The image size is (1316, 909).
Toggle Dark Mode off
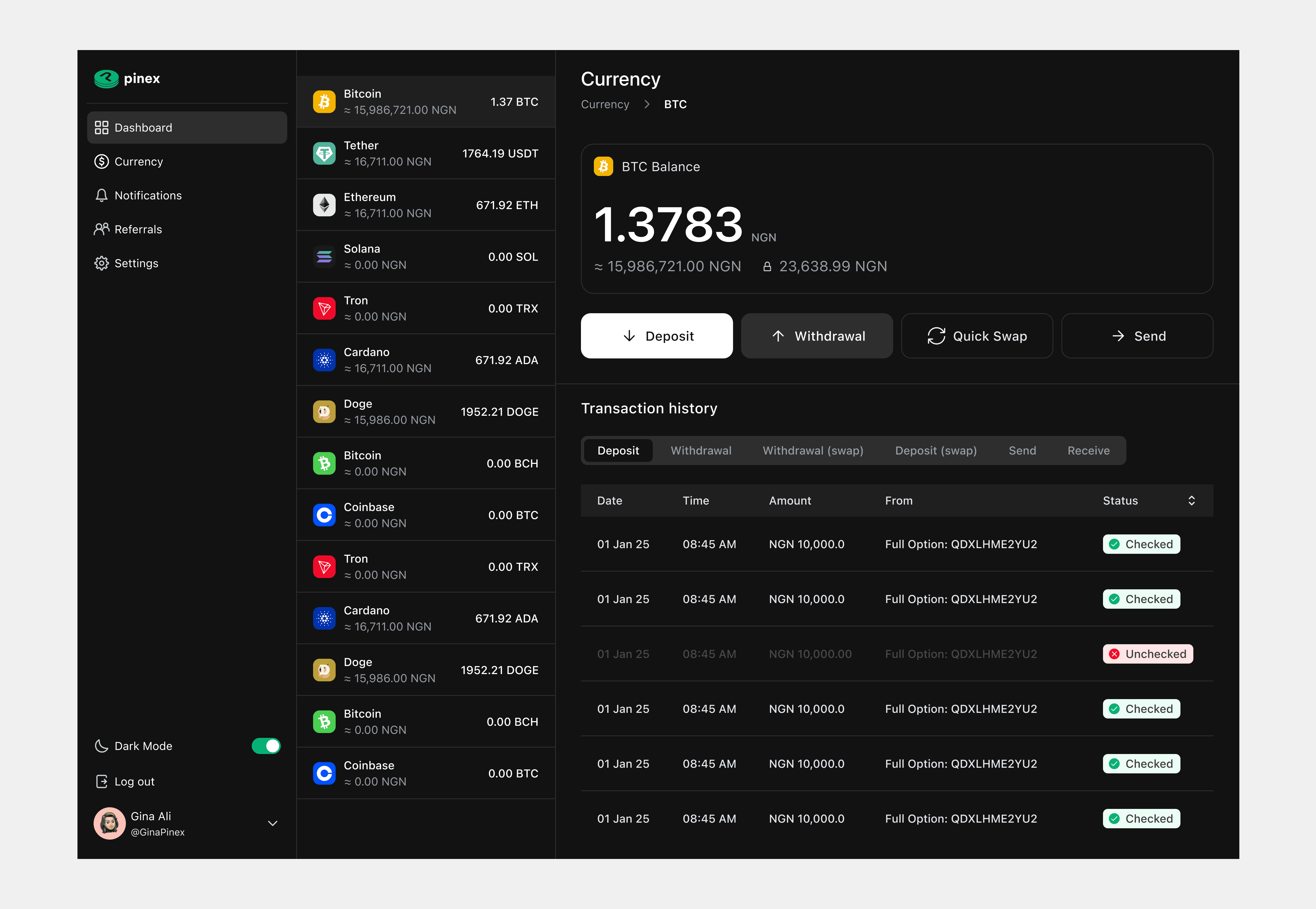(x=266, y=746)
